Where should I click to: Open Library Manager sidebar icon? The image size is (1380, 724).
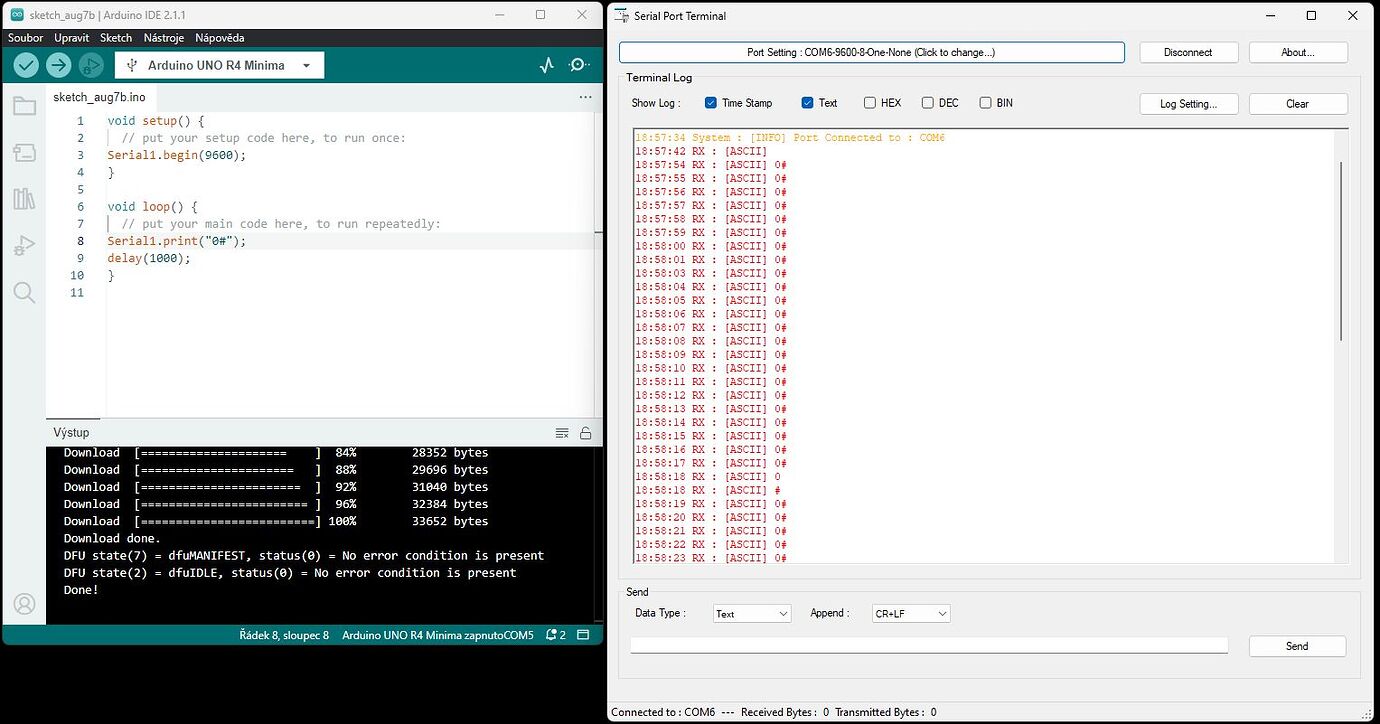click(24, 199)
